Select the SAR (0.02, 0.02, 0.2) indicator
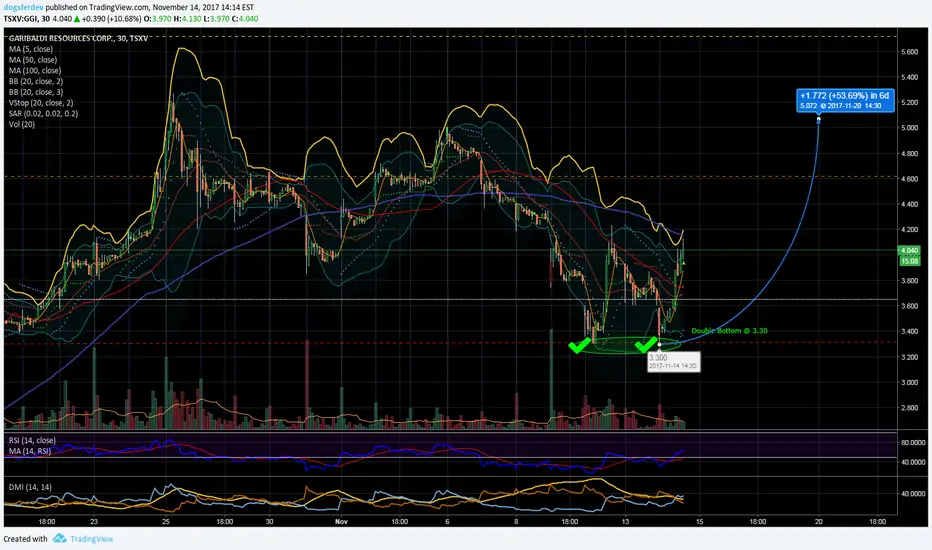This screenshot has width=932, height=550. coord(43,114)
